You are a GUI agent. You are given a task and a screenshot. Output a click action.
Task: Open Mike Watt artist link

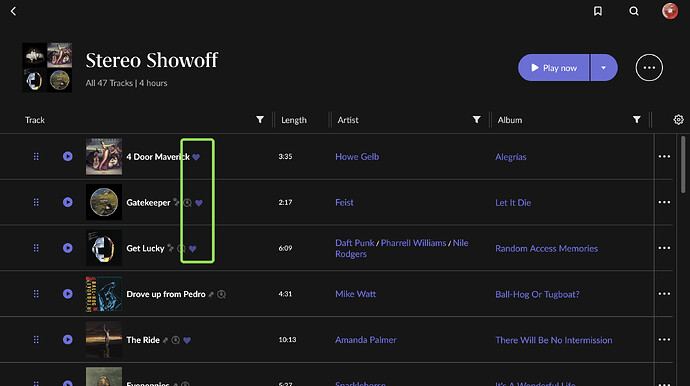pyautogui.click(x=356, y=294)
